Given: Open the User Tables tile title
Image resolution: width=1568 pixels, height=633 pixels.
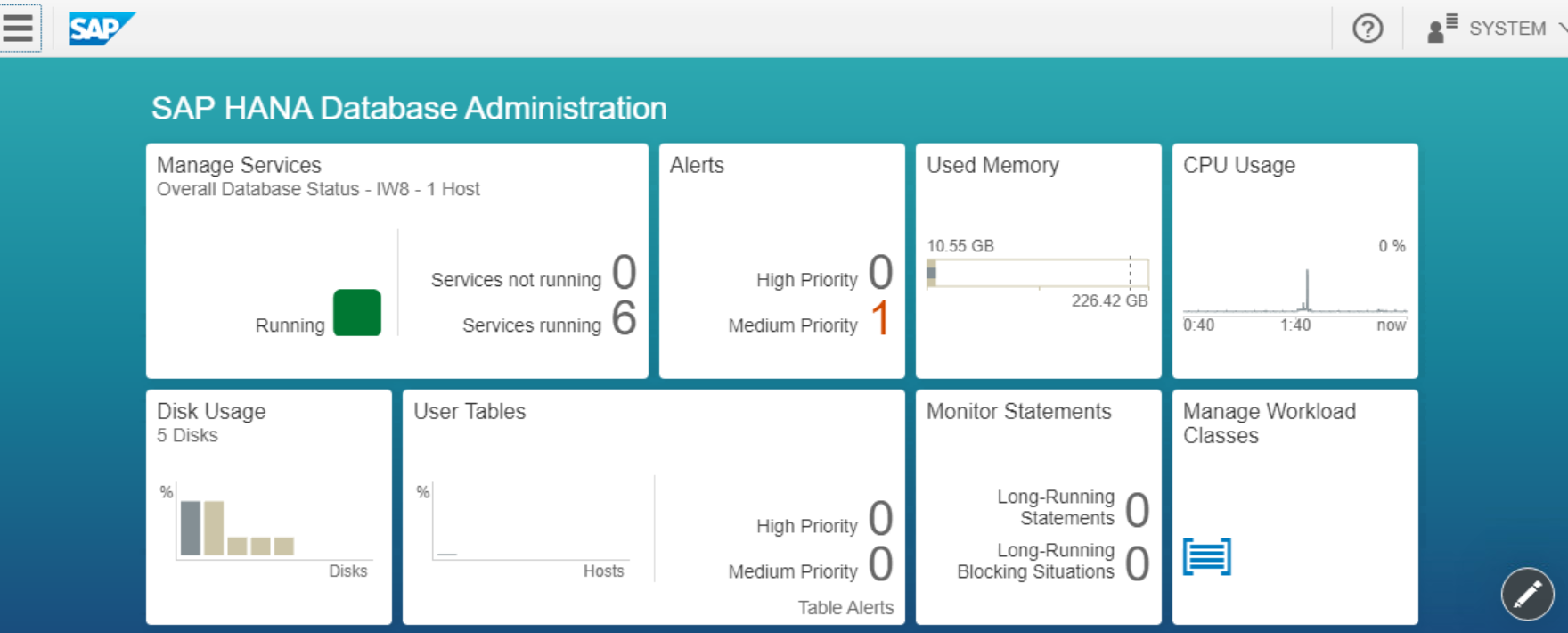Looking at the screenshot, I should click(x=470, y=411).
